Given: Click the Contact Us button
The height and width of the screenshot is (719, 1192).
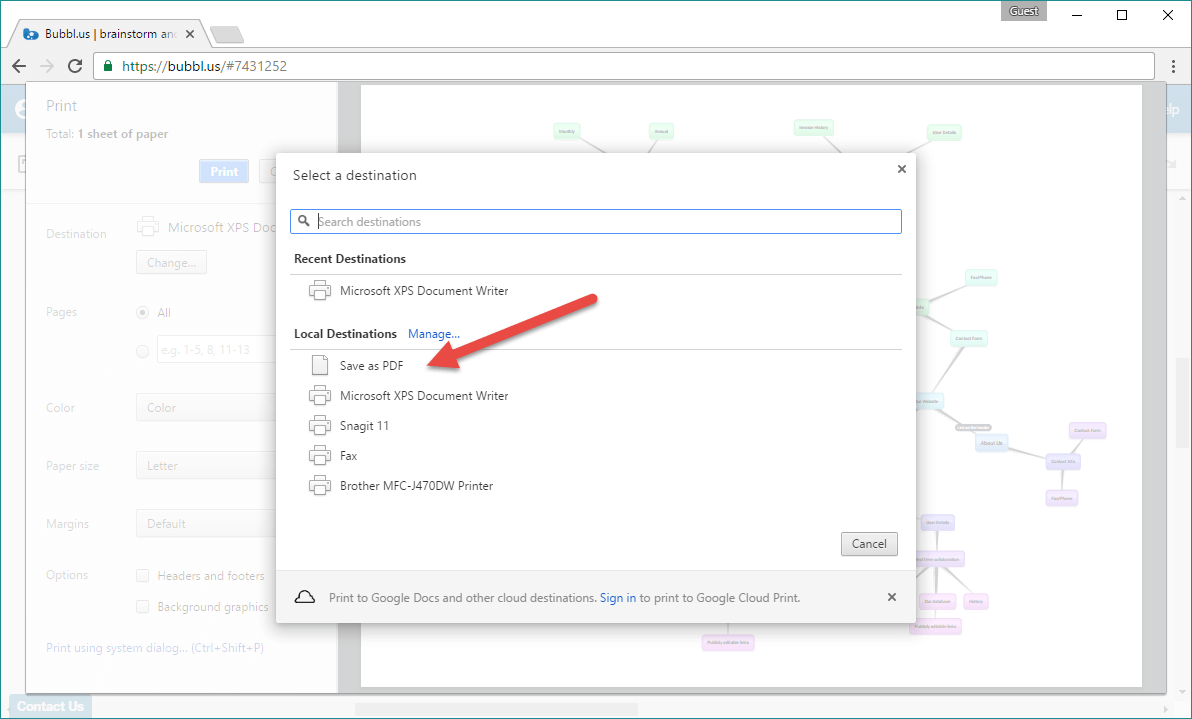Looking at the screenshot, I should [50, 706].
